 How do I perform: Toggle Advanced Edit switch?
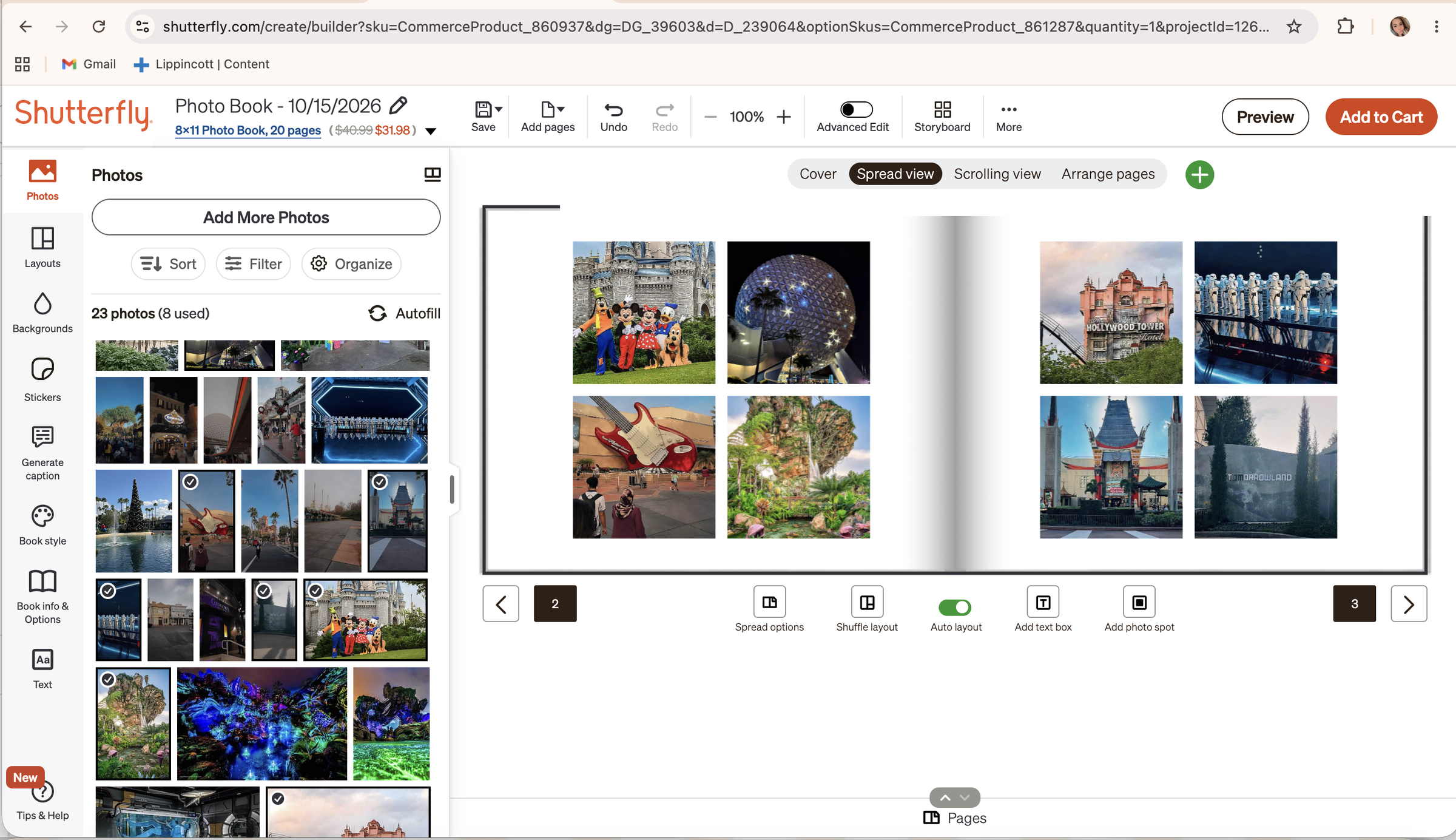click(x=856, y=109)
